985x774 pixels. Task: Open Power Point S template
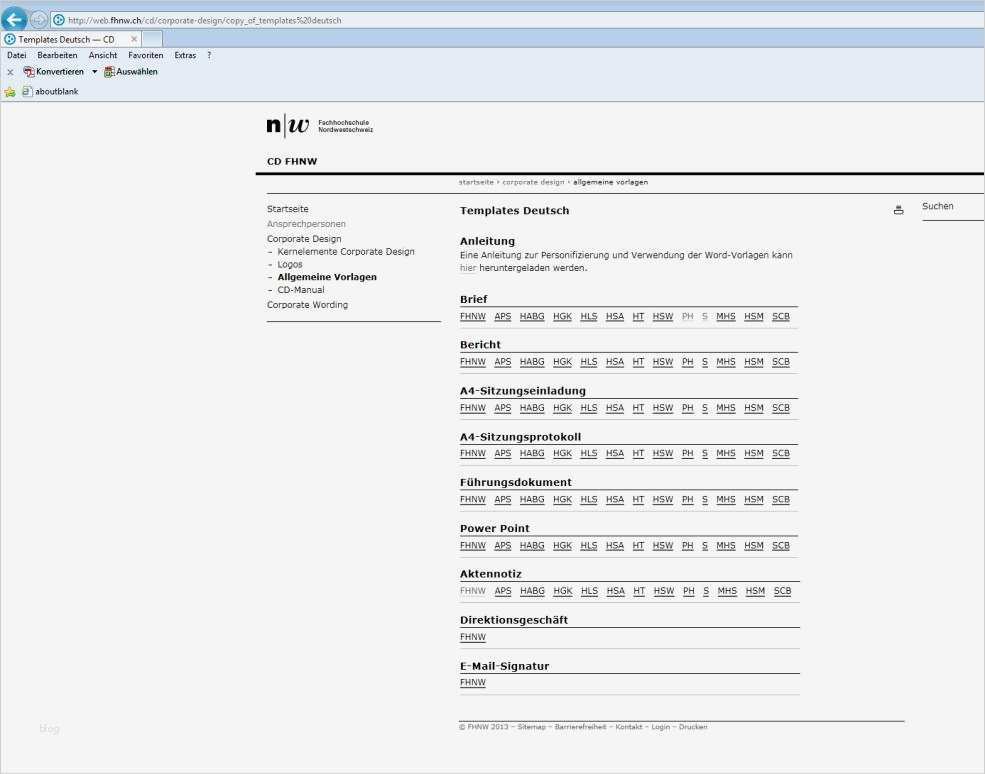[705, 545]
